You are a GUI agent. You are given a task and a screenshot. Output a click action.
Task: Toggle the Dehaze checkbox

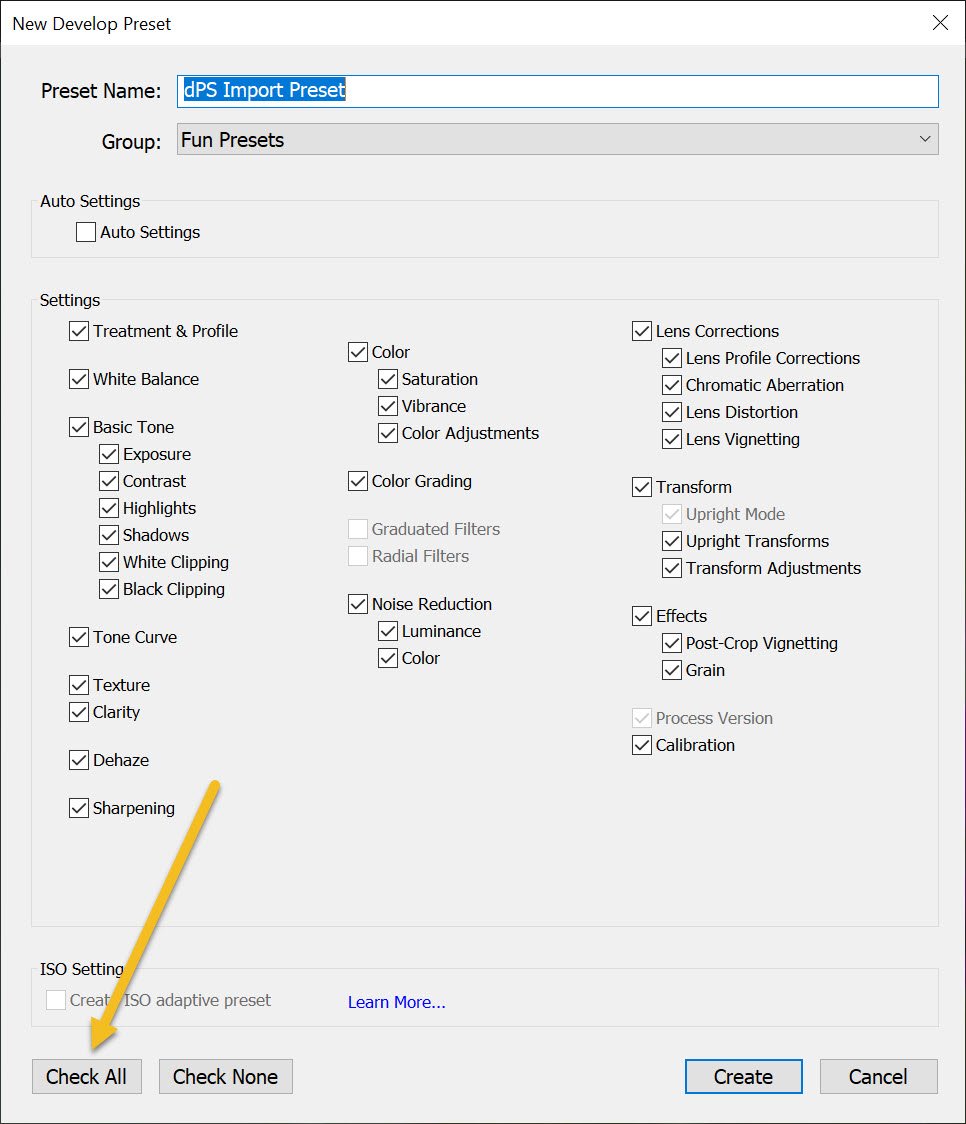point(80,760)
